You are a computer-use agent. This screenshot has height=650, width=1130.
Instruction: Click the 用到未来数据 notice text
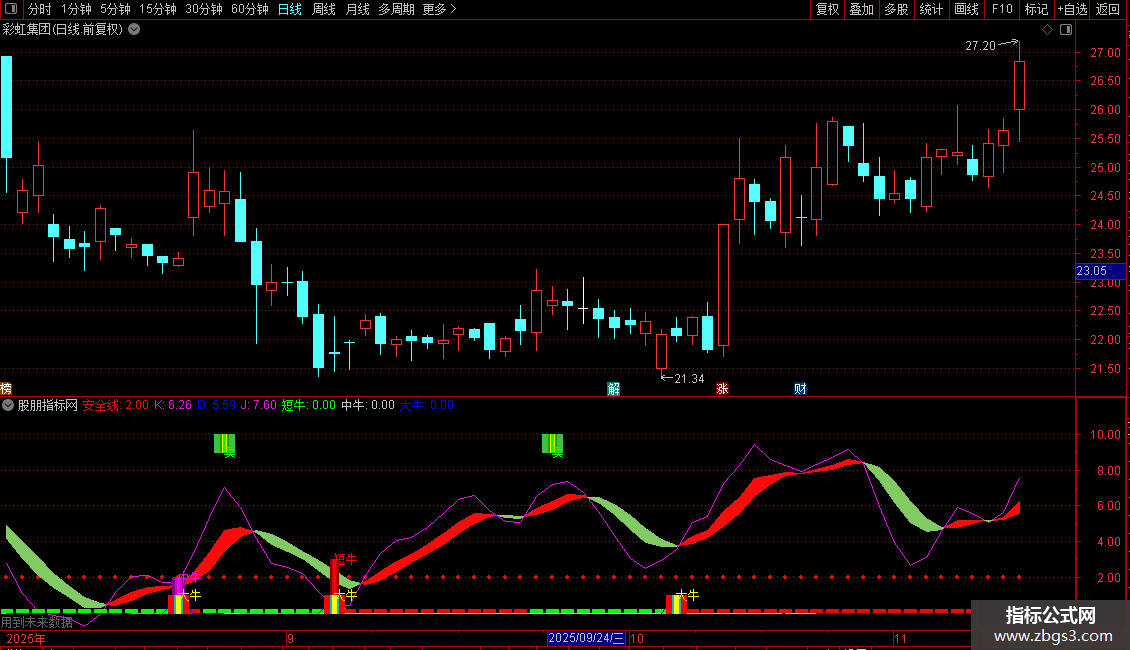click(37, 622)
